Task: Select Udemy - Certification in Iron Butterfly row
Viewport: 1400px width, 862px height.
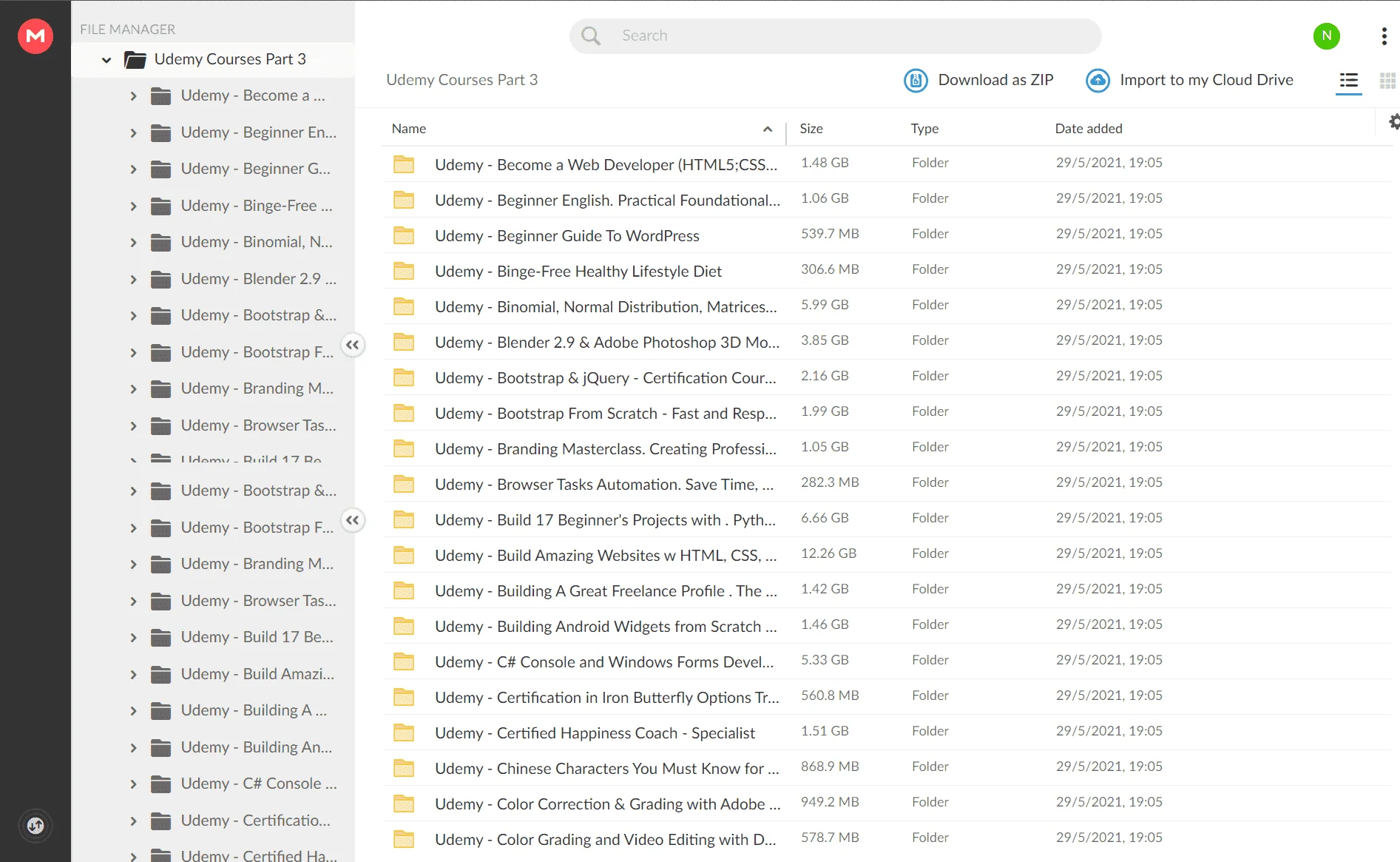Action: tap(887, 696)
